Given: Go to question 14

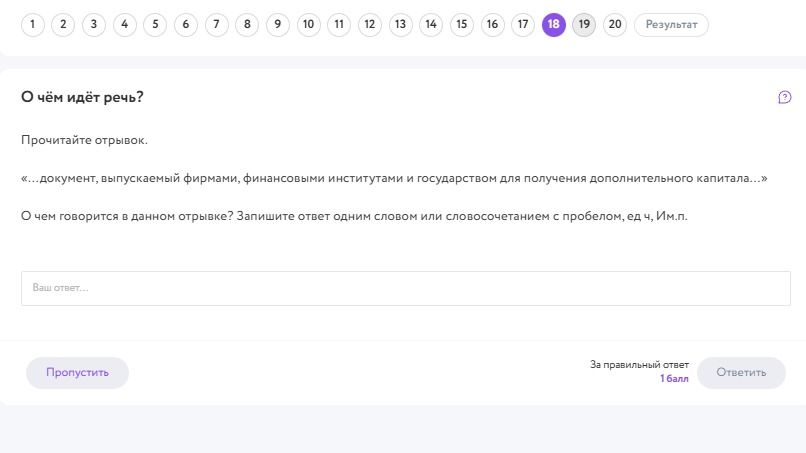Looking at the screenshot, I should [x=431, y=25].
